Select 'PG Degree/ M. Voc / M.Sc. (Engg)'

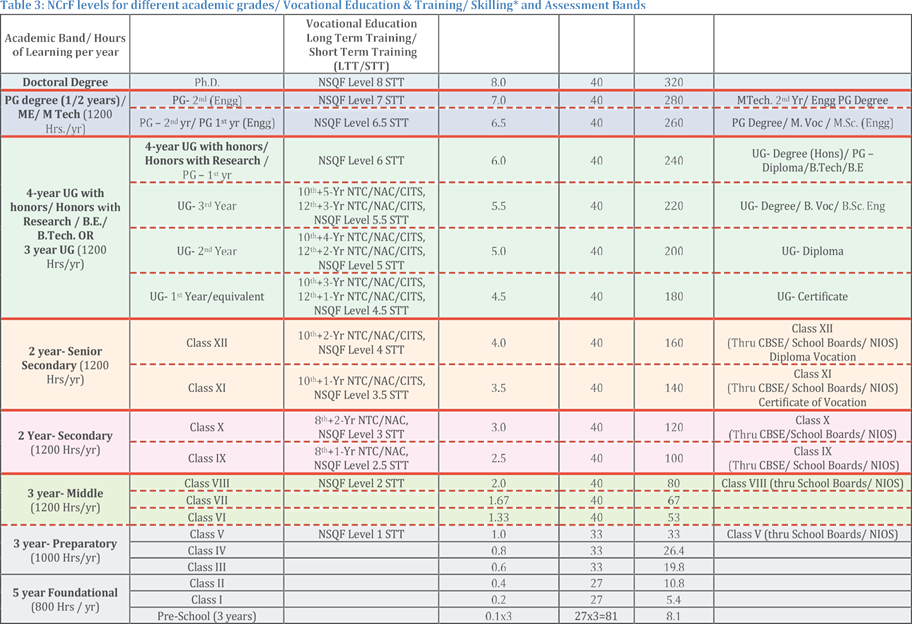click(812, 123)
